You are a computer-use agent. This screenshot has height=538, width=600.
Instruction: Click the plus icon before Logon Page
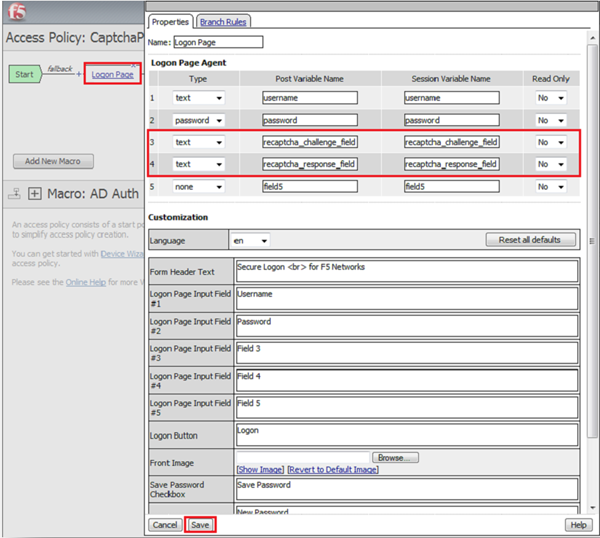coord(78,75)
